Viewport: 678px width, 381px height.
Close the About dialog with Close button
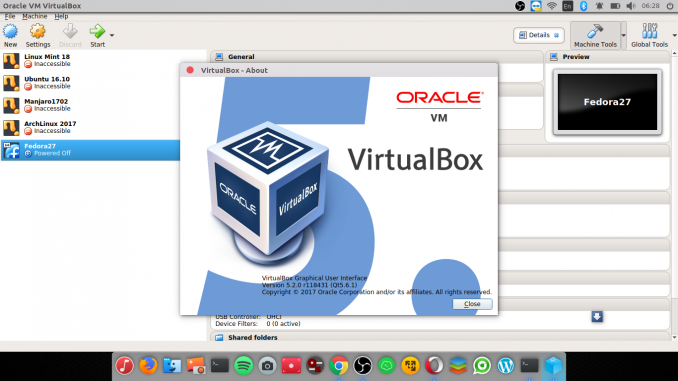(472, 304)
